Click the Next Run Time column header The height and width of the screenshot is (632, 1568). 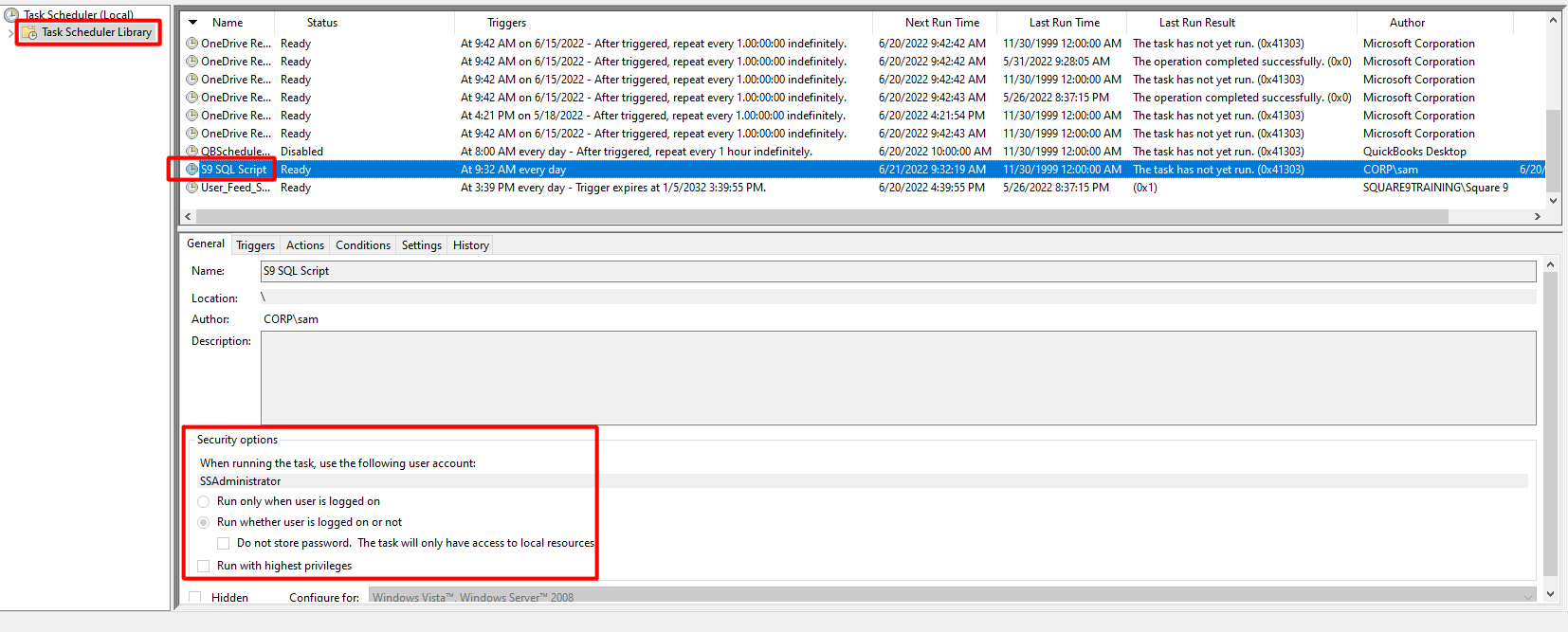point(941,23)
